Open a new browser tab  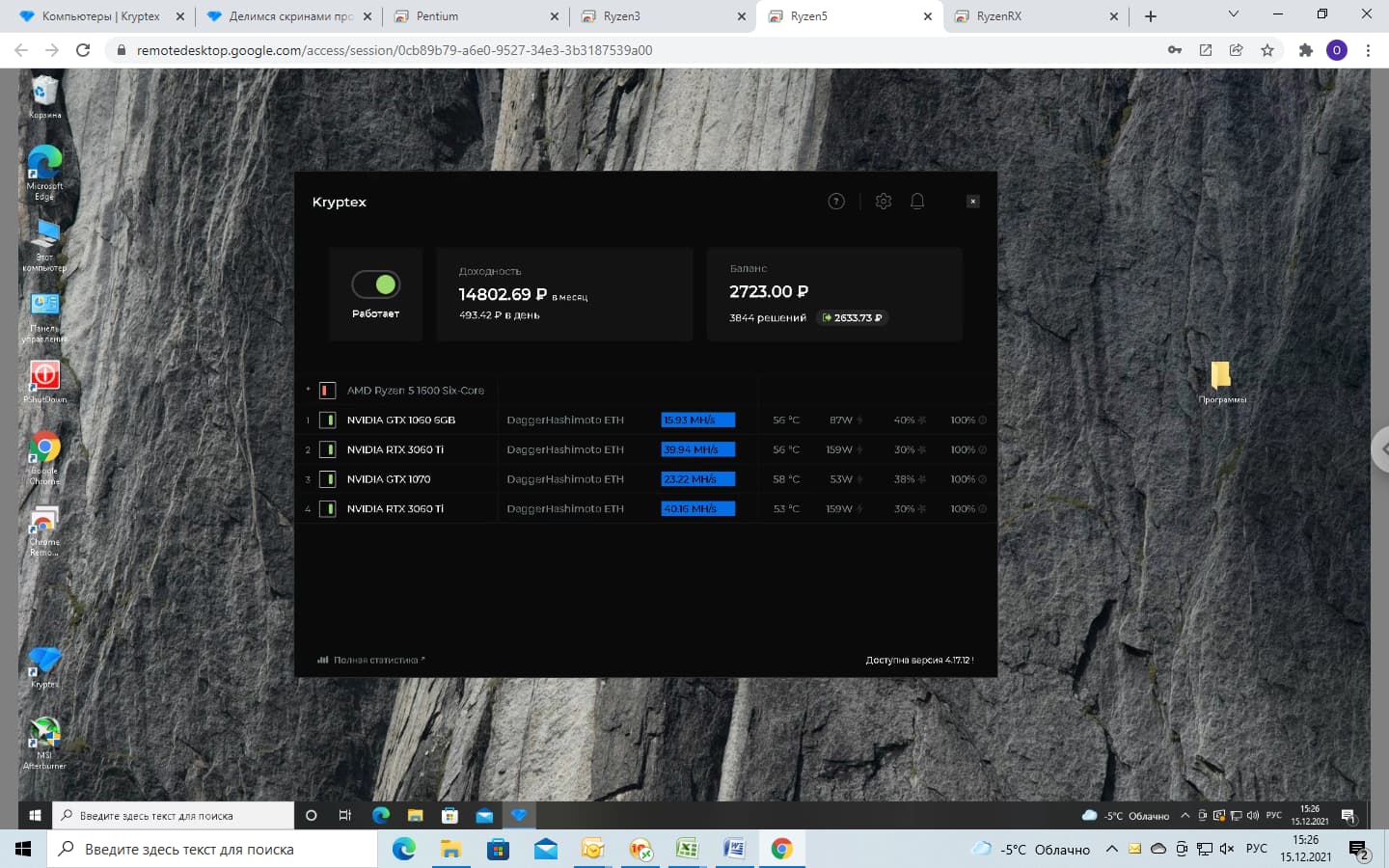pos(1151,16)
